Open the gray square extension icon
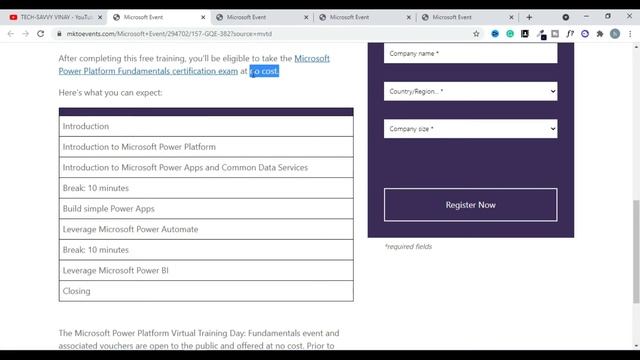 click(x=555, y=34)
